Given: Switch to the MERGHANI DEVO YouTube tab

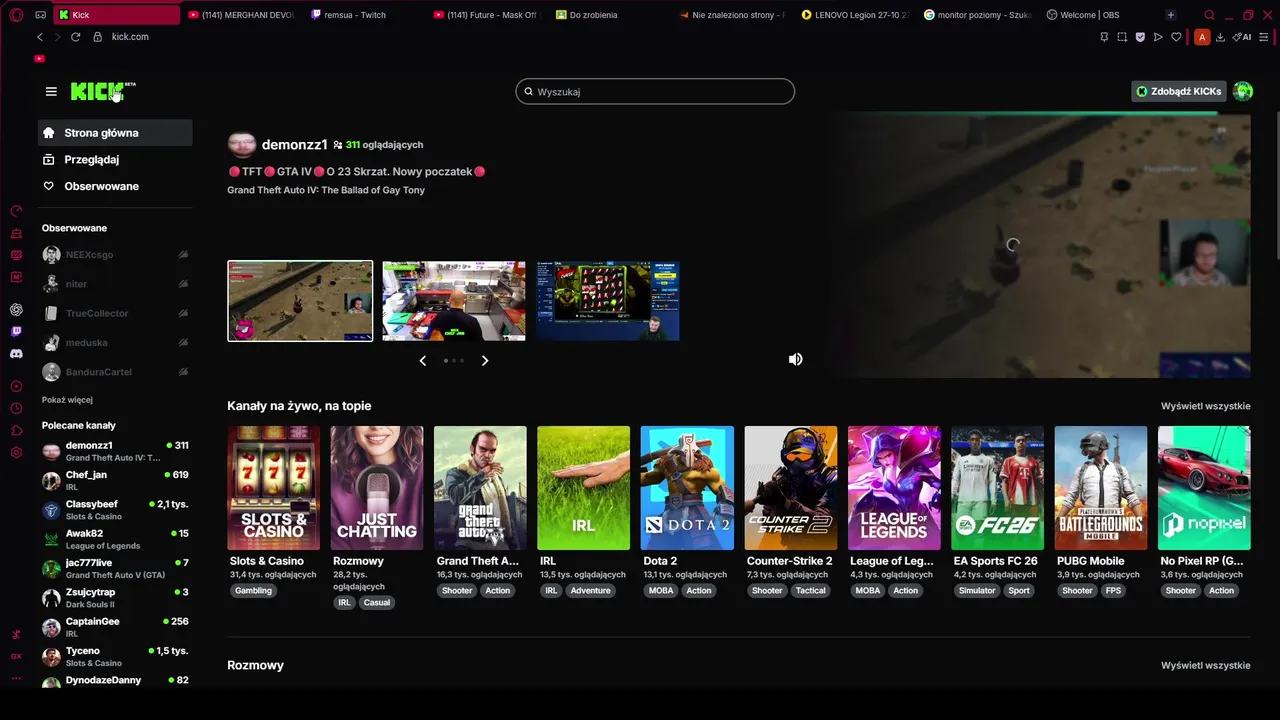Looking at the screenshot, I should point(240,15).
